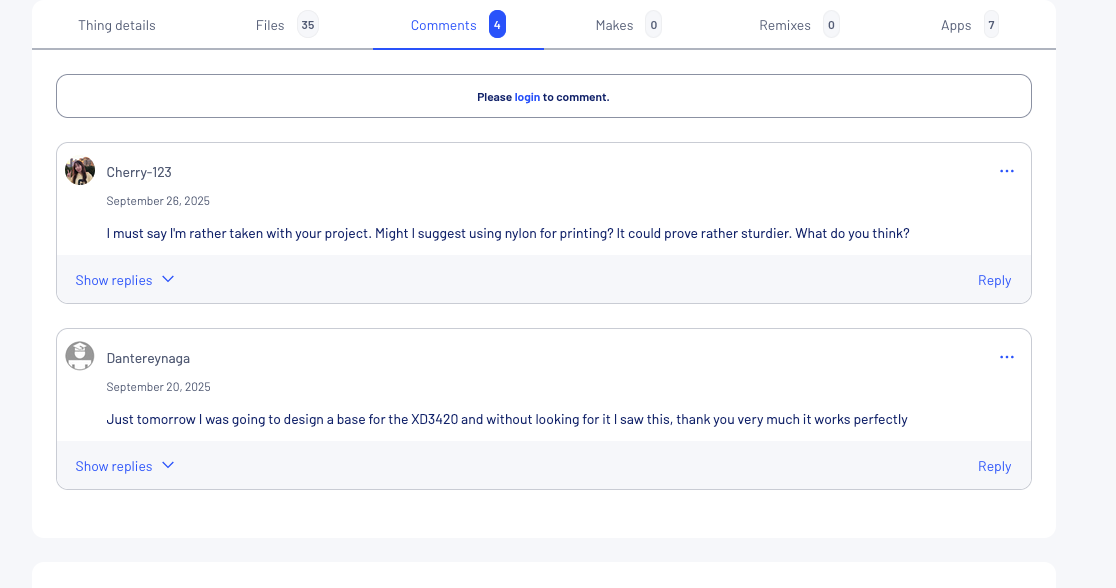Click the Comments count badge showing 4

point(497,25)
